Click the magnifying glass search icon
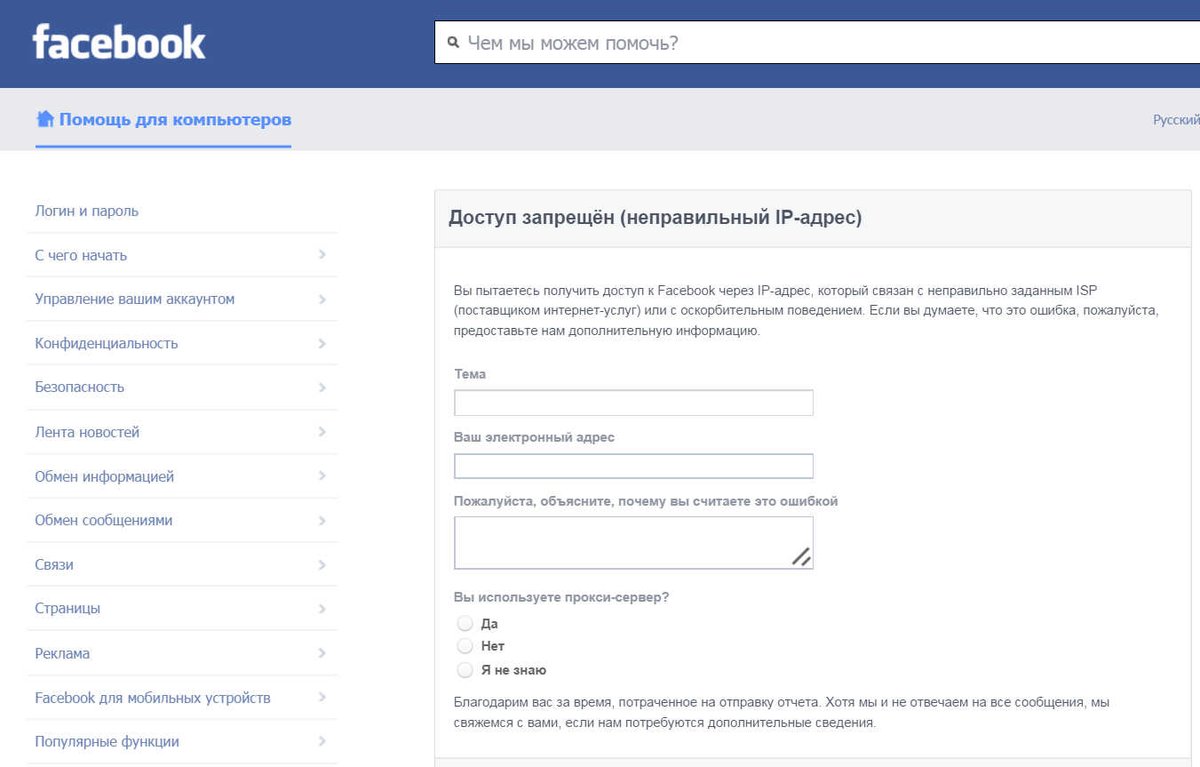The width and height of the screenshot is (1200, 767). (x=453, y=43)
